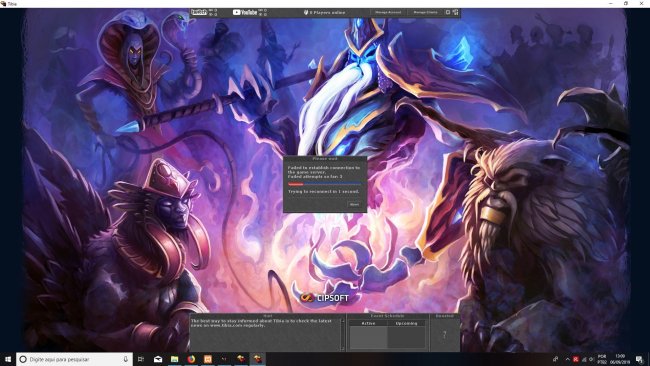Click the Players online shield icon
This screenshot has height=366, width=650.
coord(306,12)
